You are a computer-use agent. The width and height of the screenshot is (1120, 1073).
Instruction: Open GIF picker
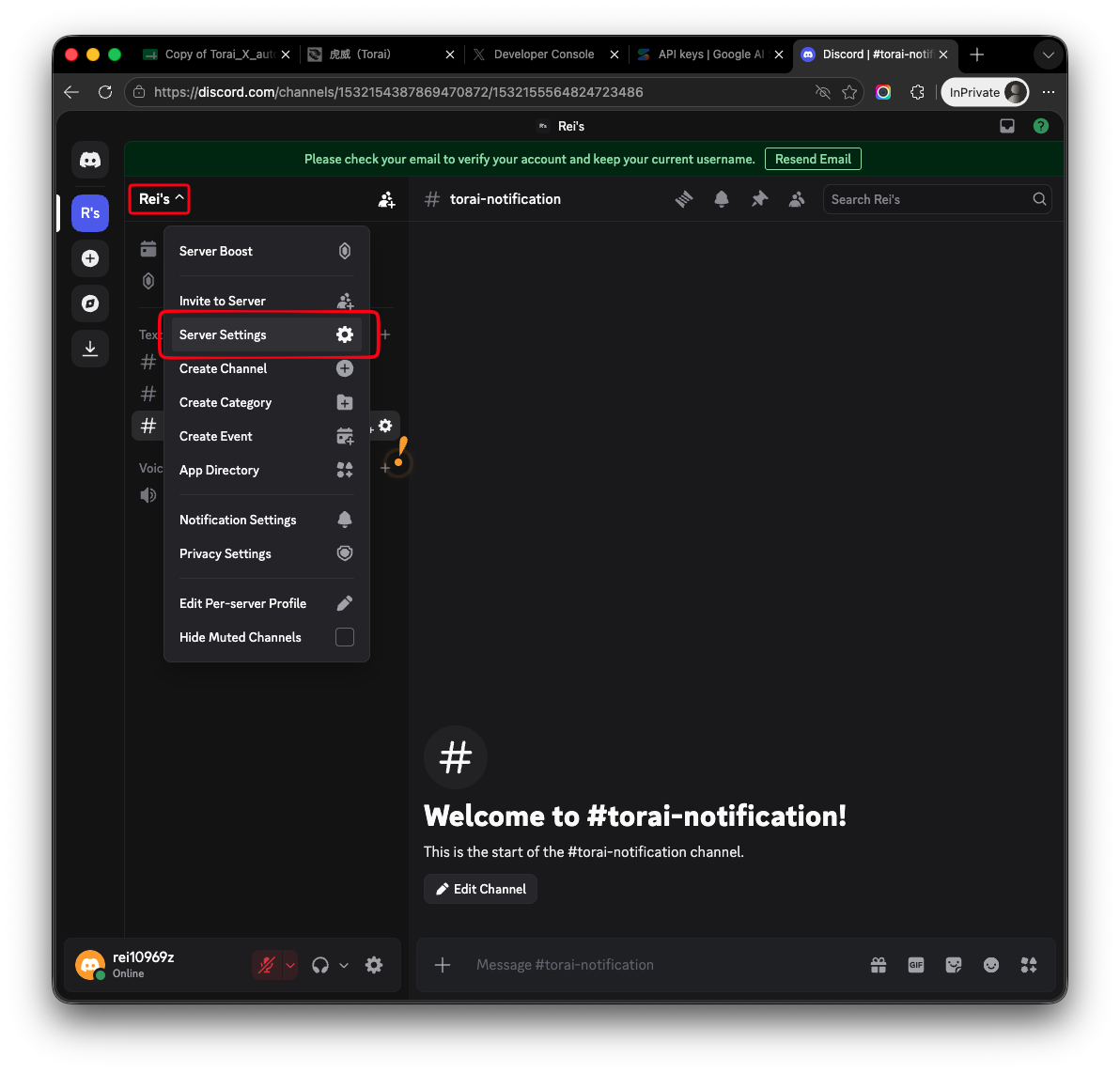coord(916,965)
